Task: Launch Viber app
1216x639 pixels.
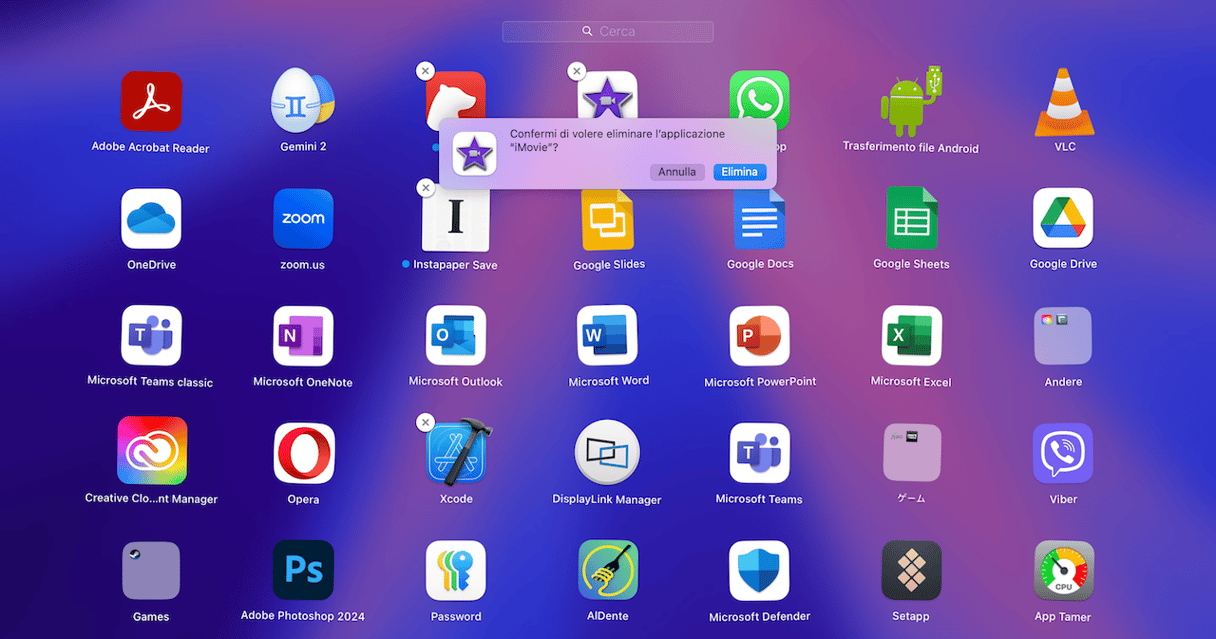Action: (1063, 453)
